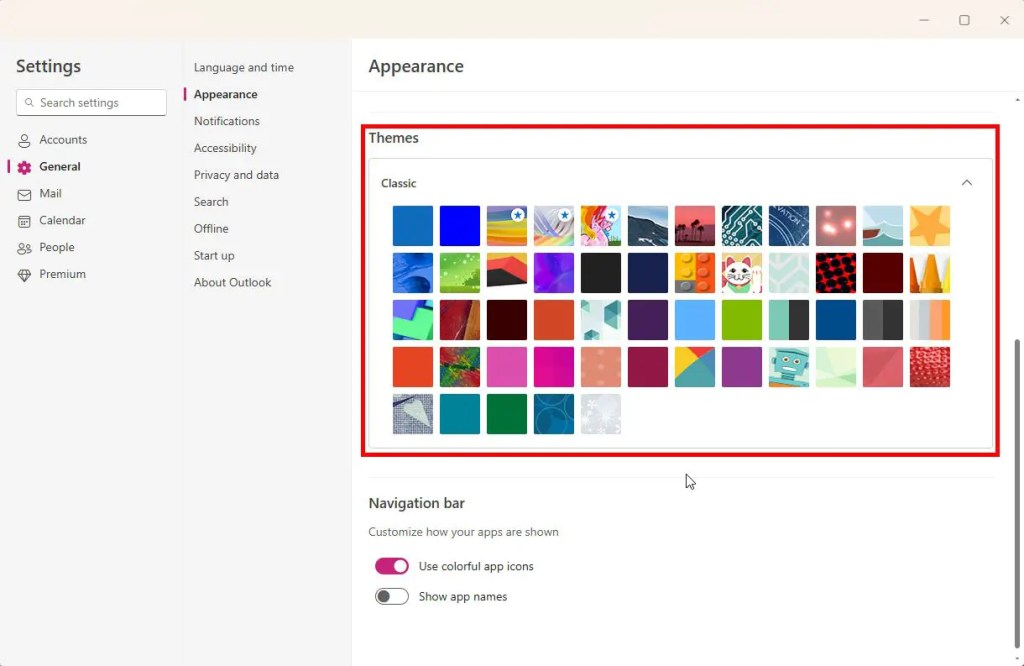Select the orange star theme
Screen dimensions: 1024x666
(x=930, y=226)
